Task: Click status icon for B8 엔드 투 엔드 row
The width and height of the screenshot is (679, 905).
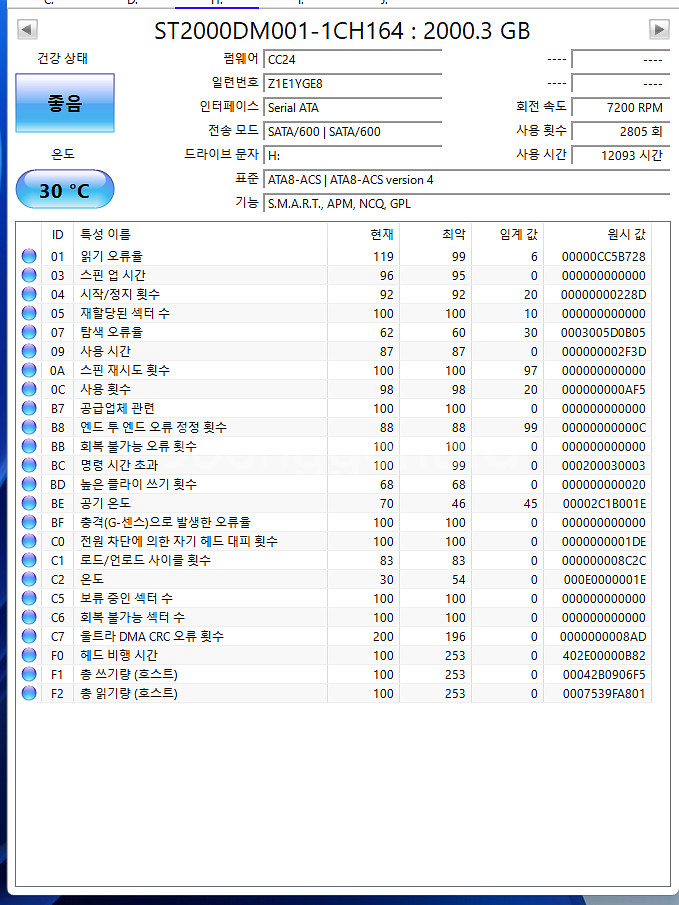Action: coord(29,428)
